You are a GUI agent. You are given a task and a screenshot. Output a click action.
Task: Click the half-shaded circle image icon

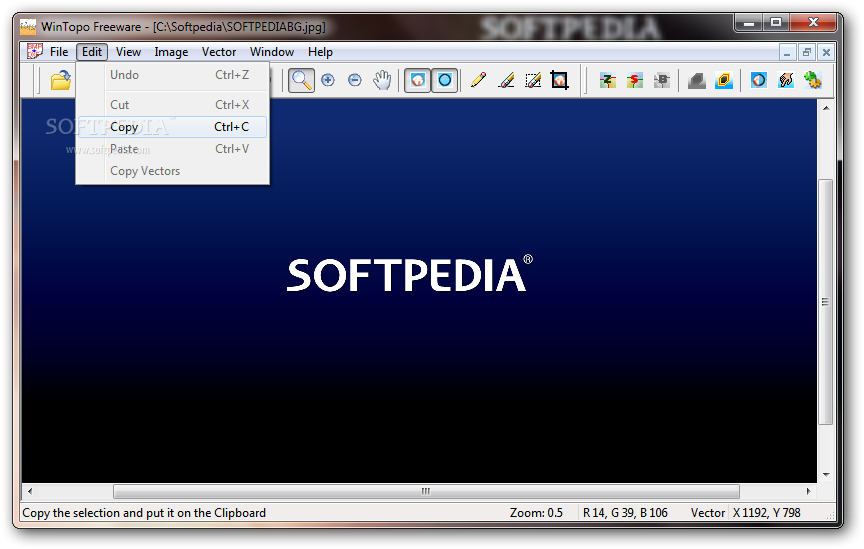pyautogui.click(x=759, y=80)
